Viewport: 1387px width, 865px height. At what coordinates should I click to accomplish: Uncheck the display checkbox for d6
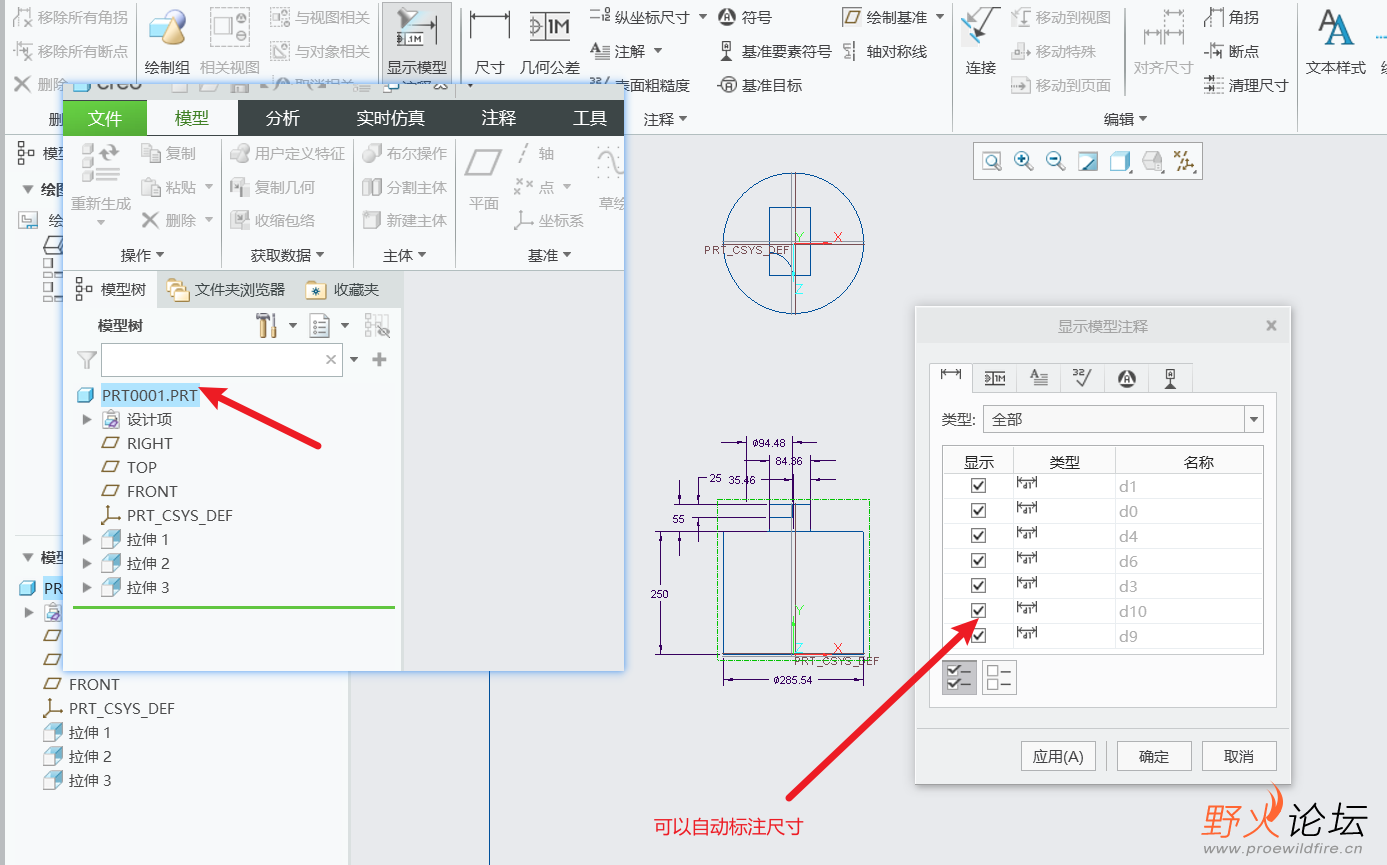(979, 560)
